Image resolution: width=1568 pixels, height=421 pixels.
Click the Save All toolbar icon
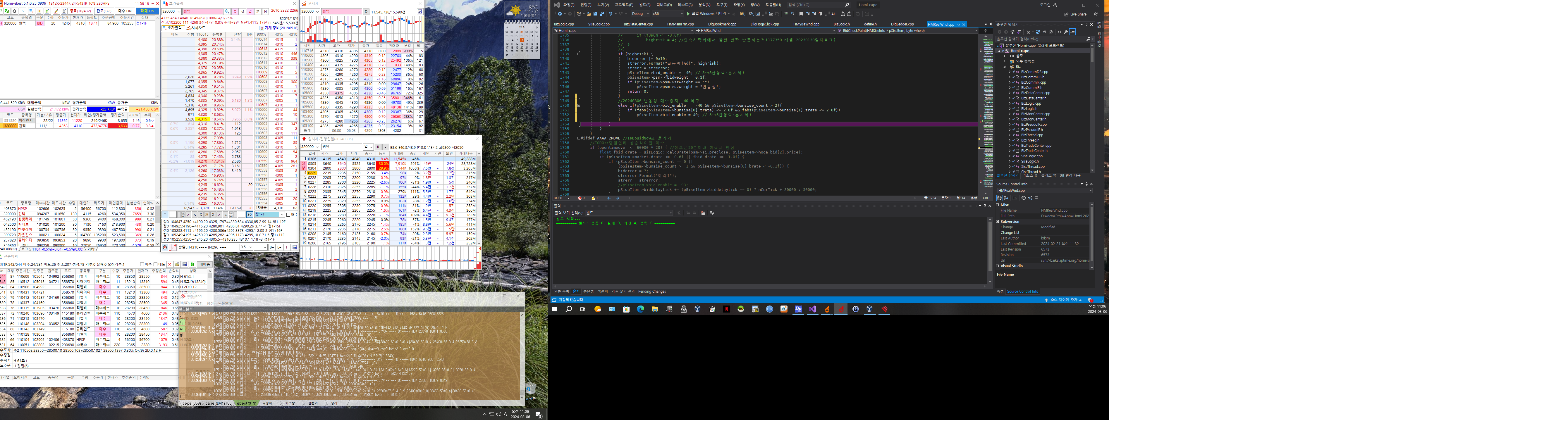coord(602,14)
